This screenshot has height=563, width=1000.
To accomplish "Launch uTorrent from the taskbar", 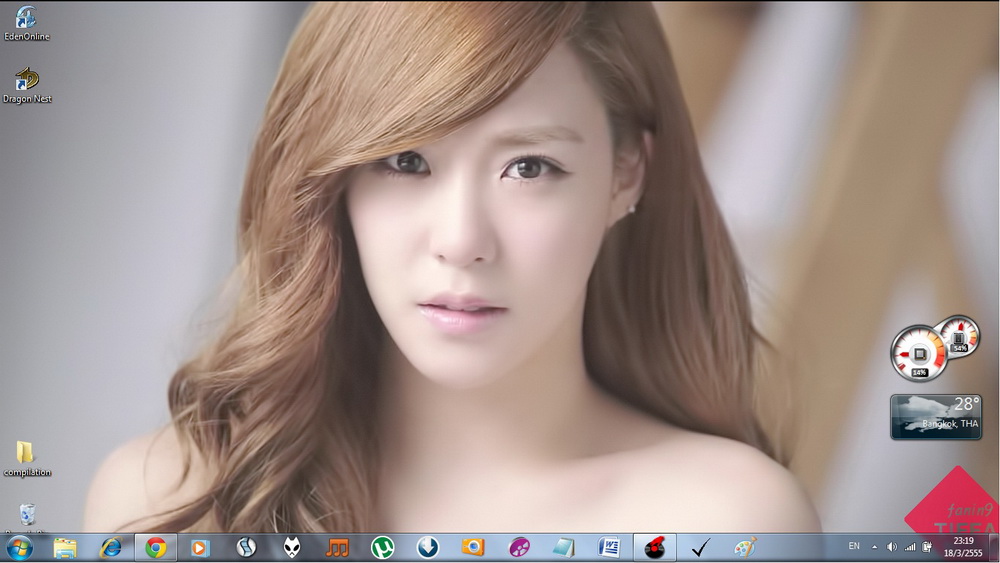I will point(383,548).
